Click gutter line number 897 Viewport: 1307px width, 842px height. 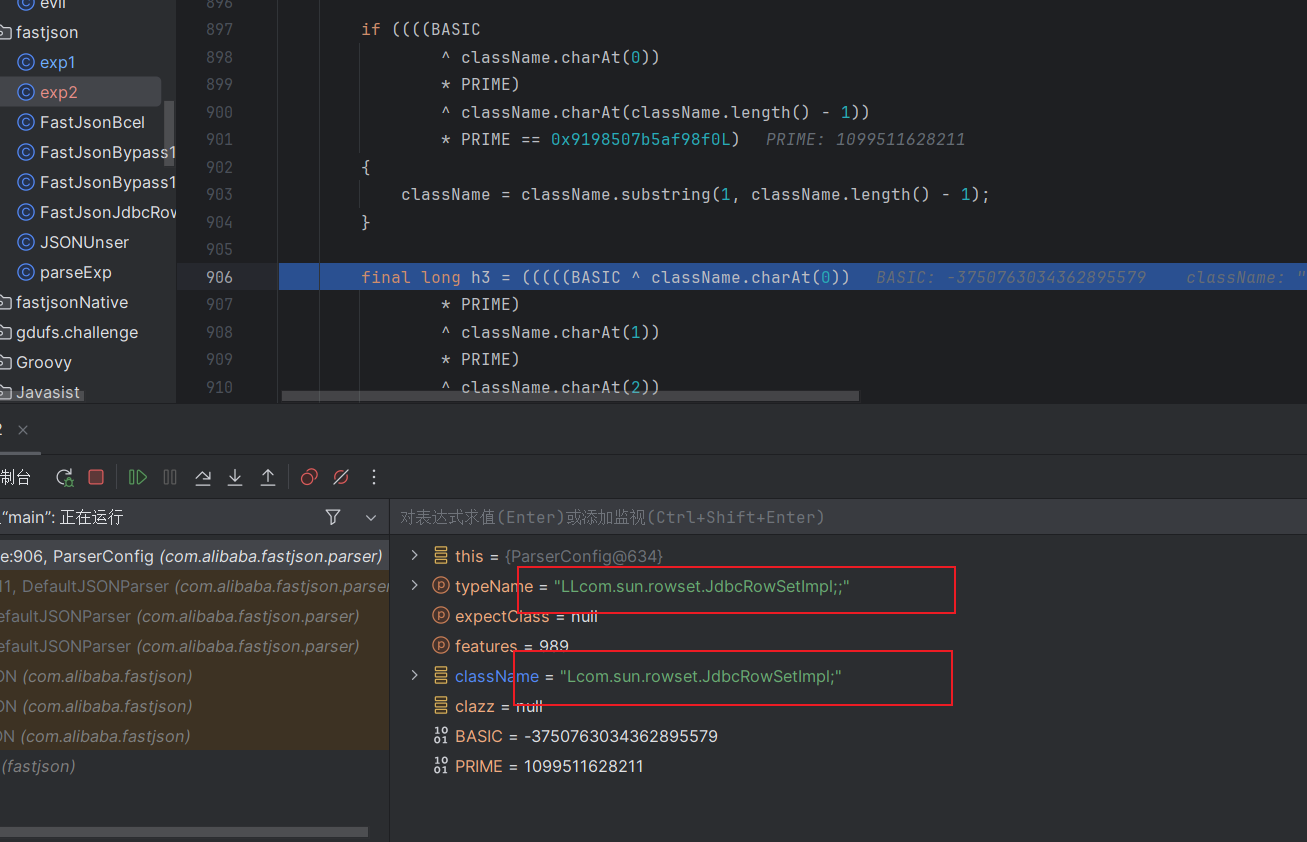point(219,29)
